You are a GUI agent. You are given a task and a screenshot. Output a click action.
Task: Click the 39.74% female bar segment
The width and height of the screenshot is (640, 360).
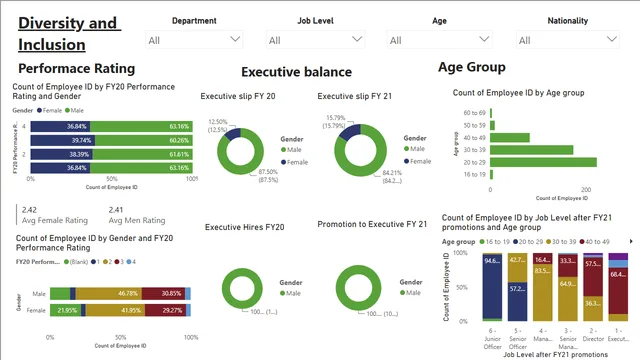pos(63,140)
